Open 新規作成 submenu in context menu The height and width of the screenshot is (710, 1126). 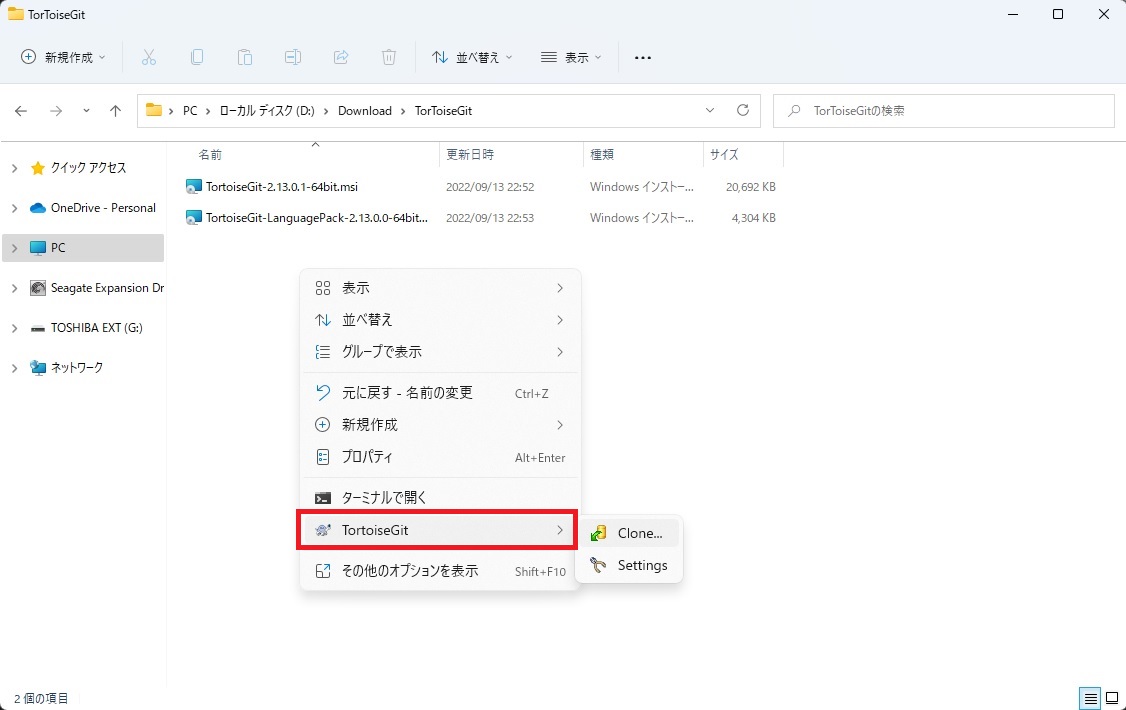click(x=439, y=425)
